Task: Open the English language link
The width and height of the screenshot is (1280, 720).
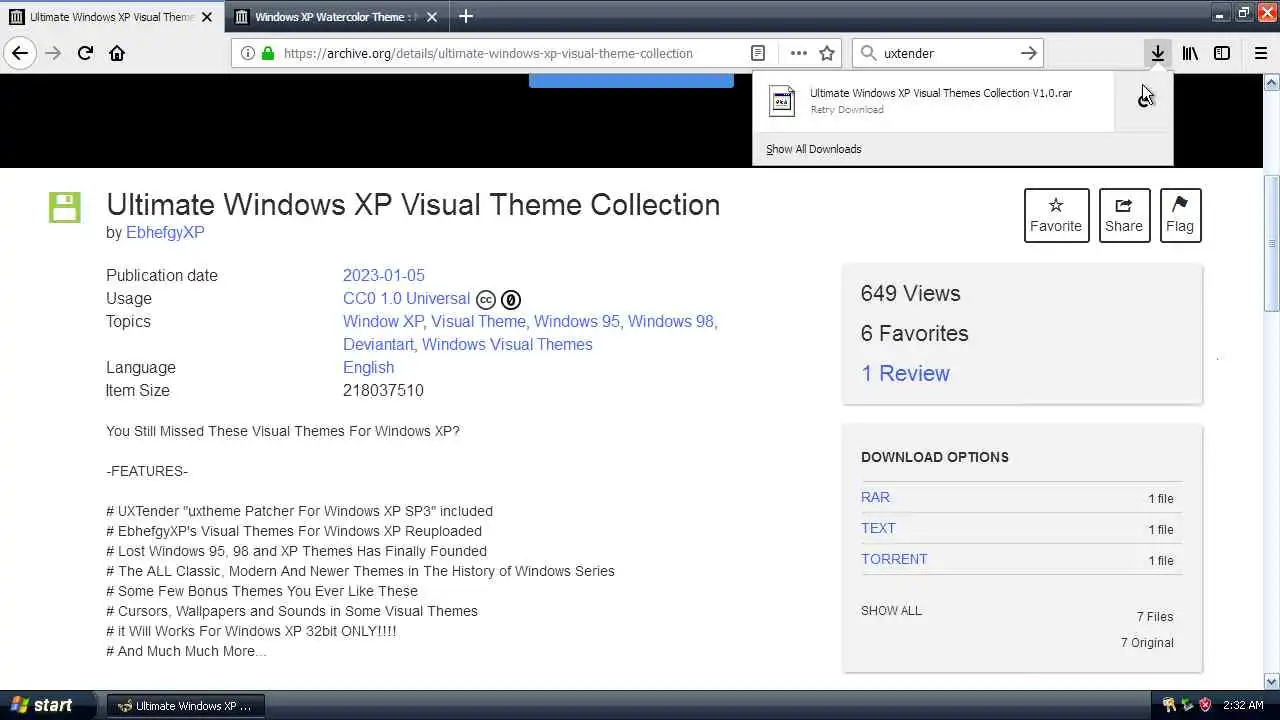Action: [x=368, y=367]
